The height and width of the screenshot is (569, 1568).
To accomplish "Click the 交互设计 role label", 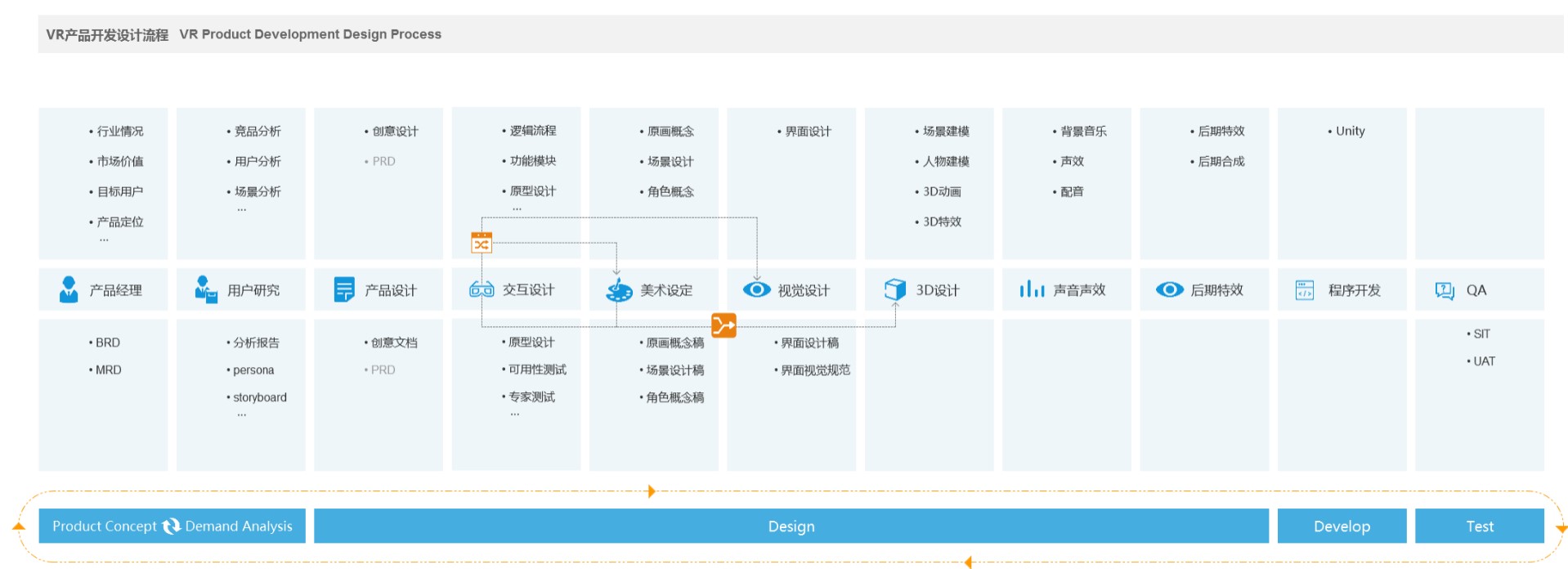I will [528, 289].
